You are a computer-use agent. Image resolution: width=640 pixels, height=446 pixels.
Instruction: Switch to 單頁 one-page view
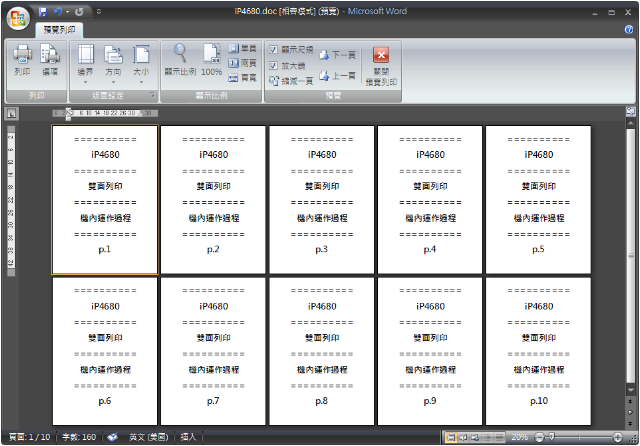242,49
